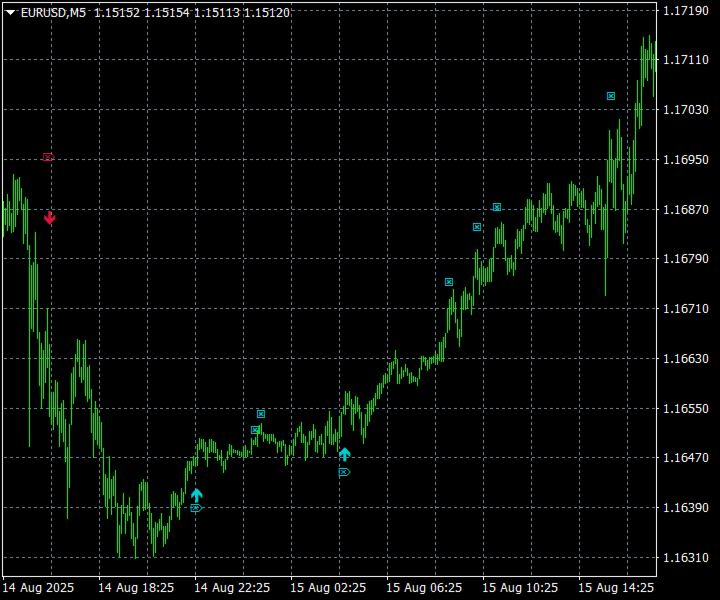Select the cyan close marker just below 1.16870

477,227
